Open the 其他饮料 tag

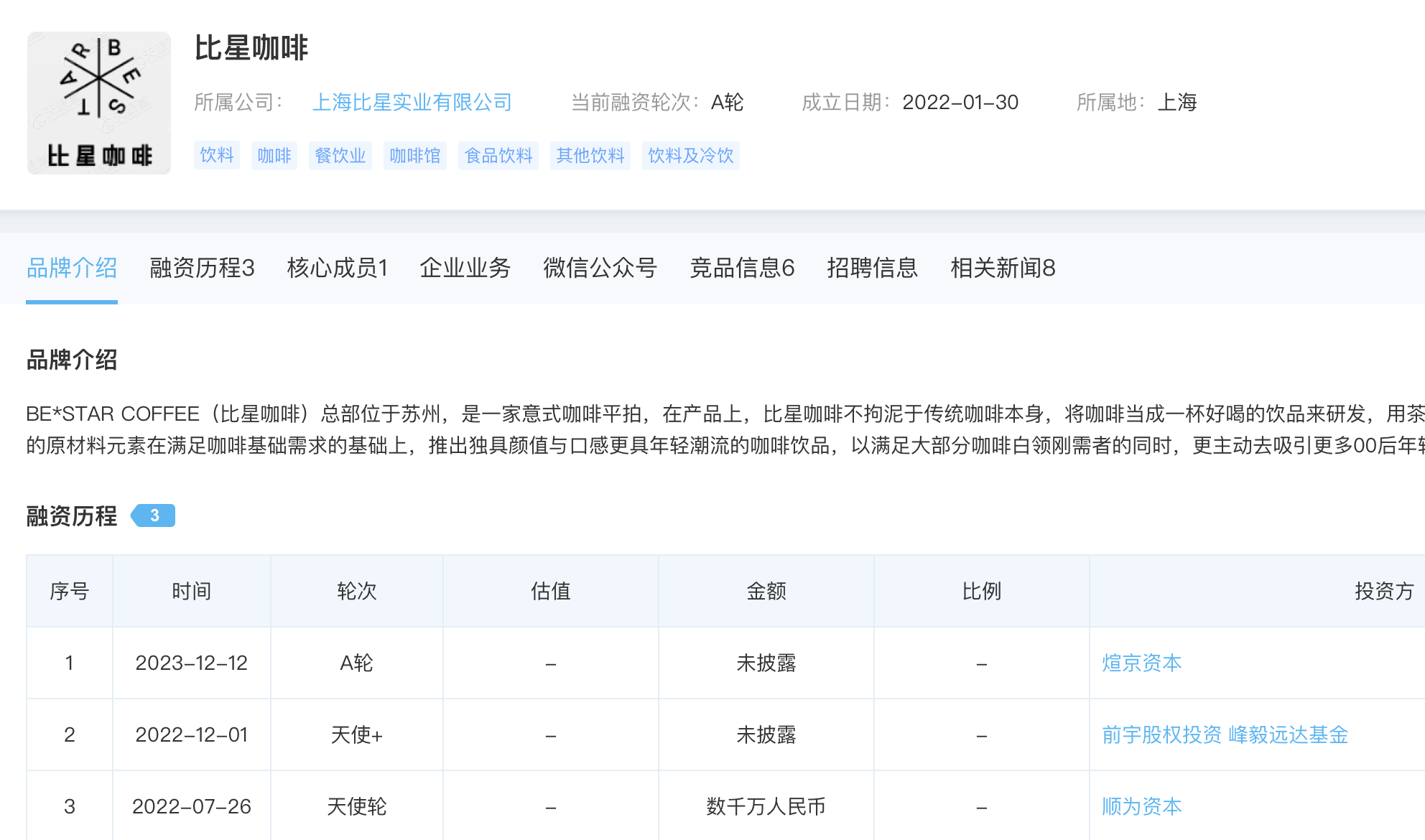point(590,156)
